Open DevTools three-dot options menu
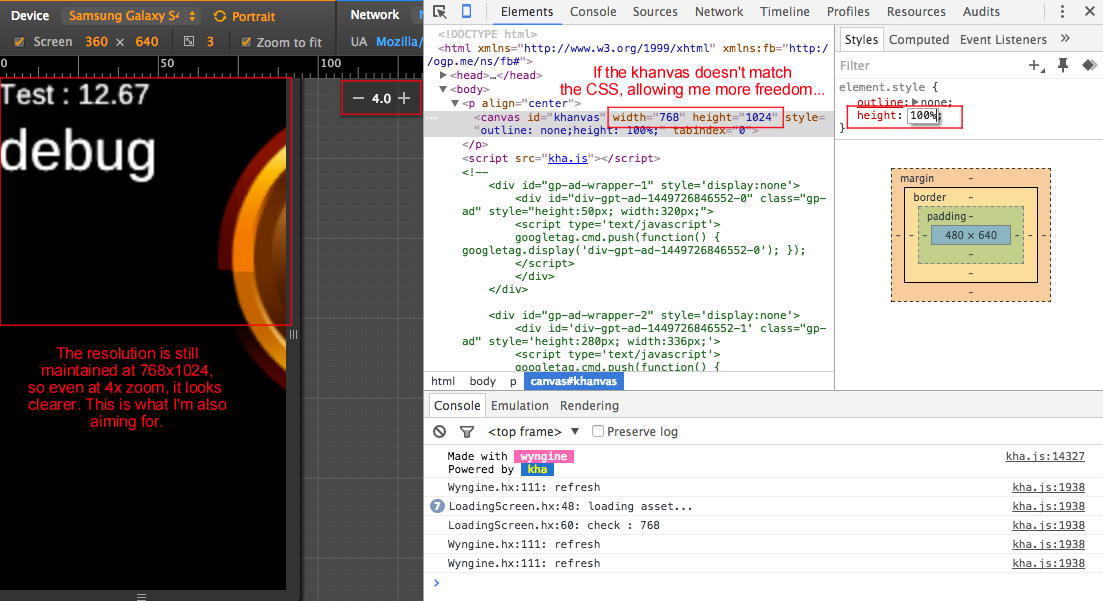Image resolution: width=1103 pixels, height=601 pixels. click(x=1062, y=11)
